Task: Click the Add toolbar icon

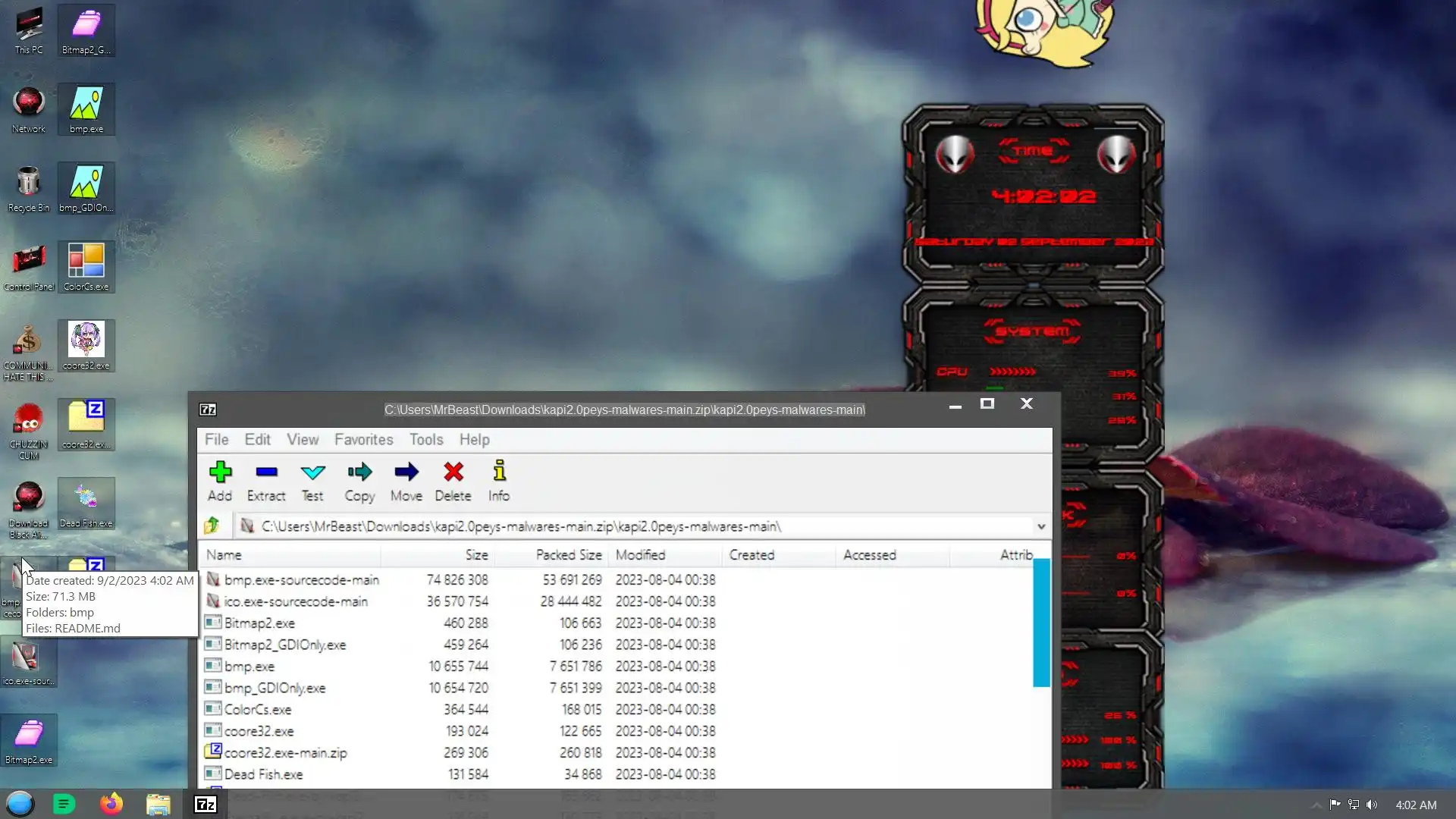Action: pyautogui.click(x=220, y=472)
